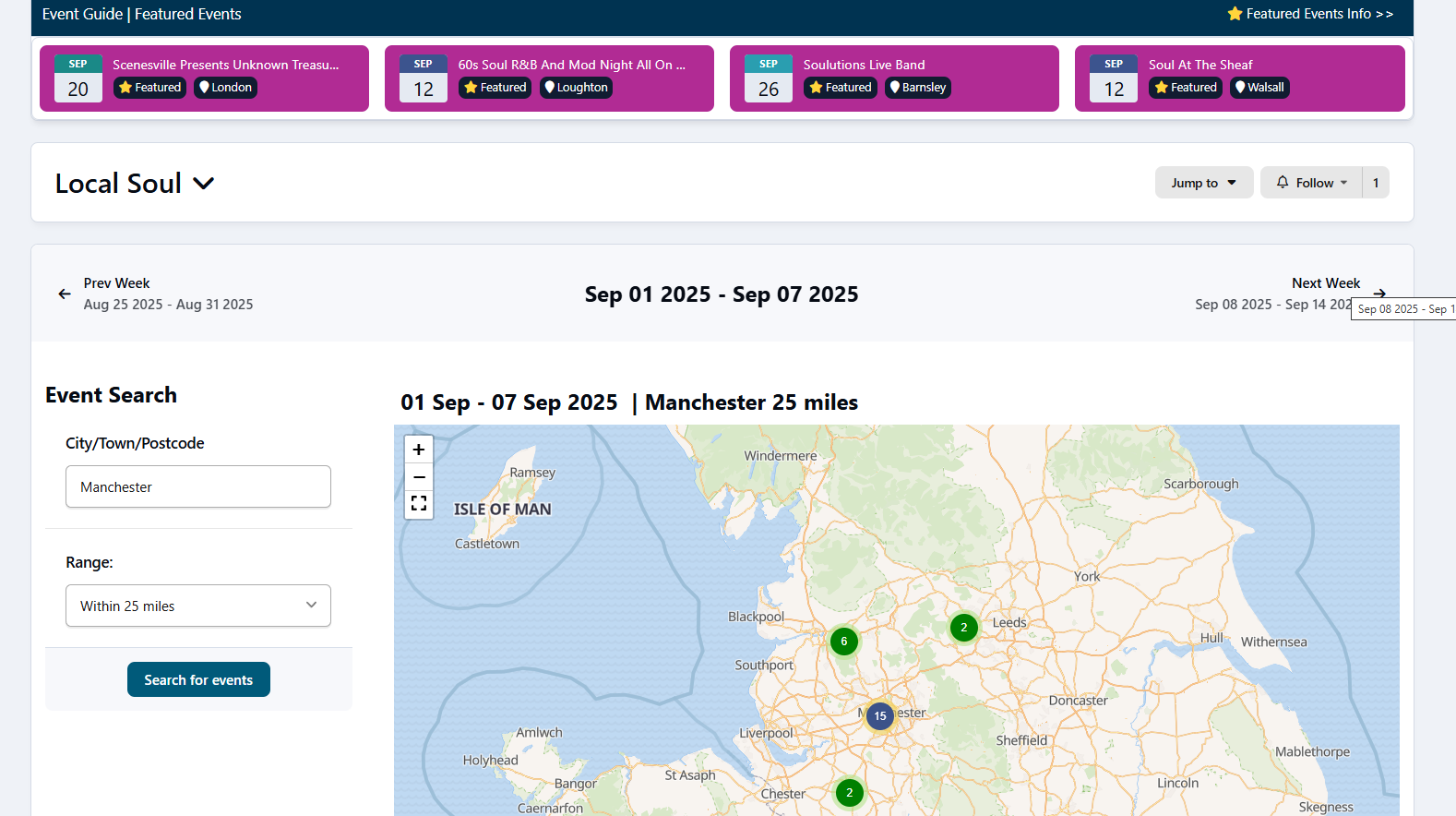Click Search for events button
This screenshot has height=816, width=1456.
pyautogui.click(x=198, y=679)
